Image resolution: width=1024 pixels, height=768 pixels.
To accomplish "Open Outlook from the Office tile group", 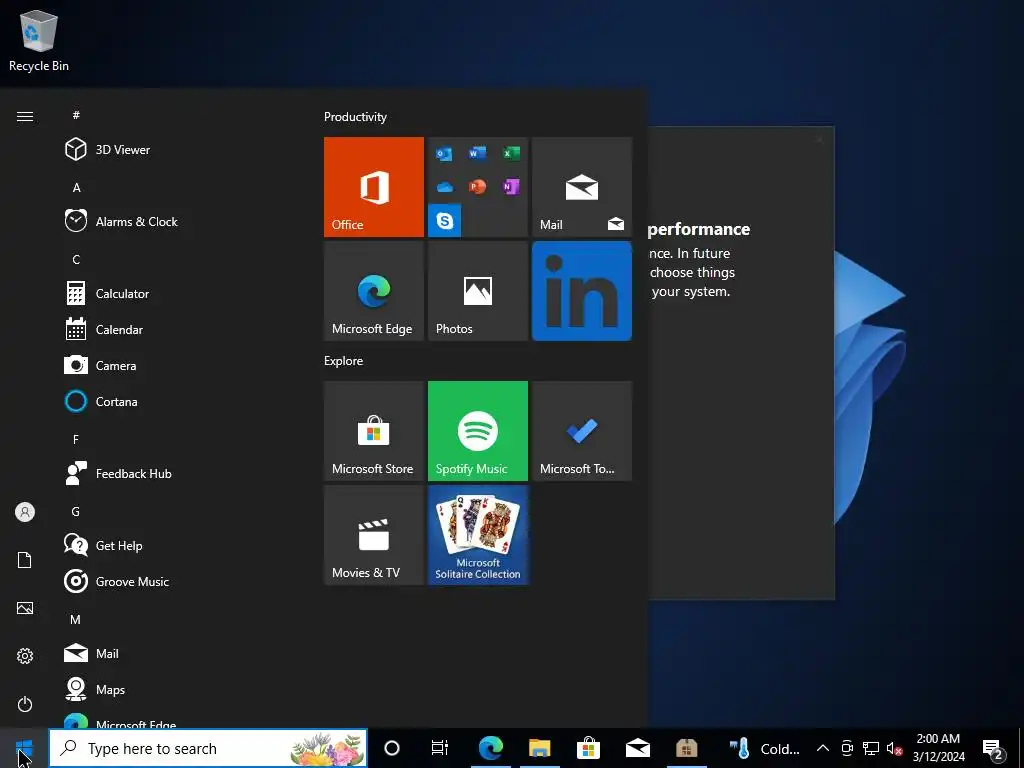I will (444, 153).
